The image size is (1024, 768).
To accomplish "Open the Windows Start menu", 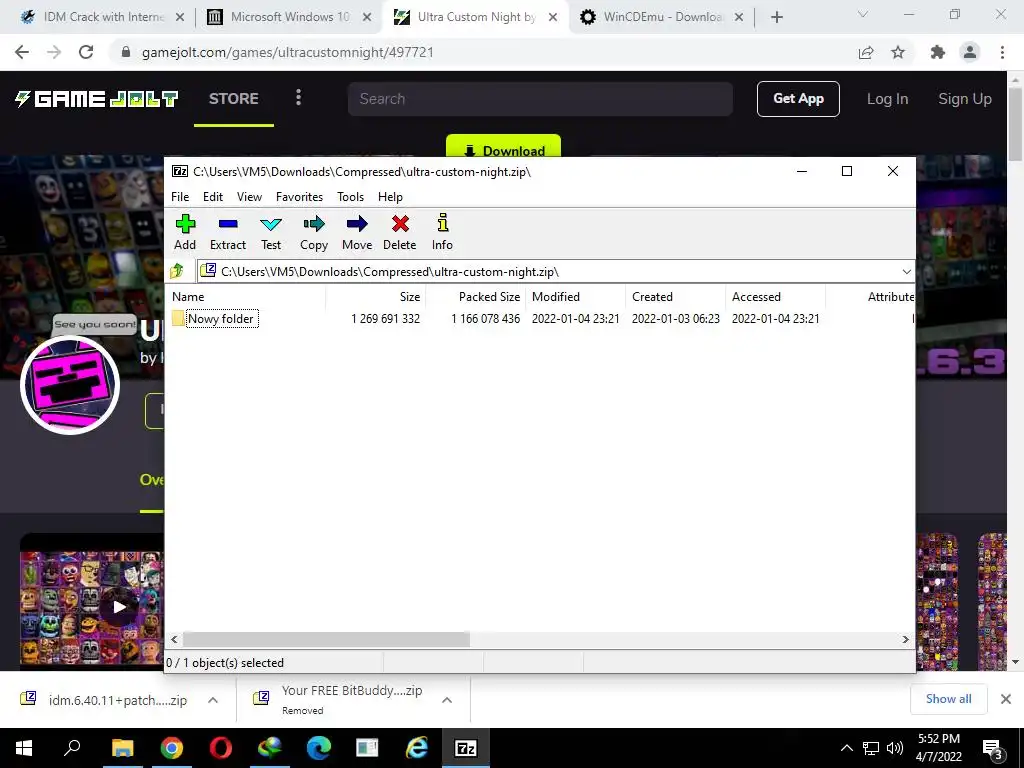I will coord(24,748).
